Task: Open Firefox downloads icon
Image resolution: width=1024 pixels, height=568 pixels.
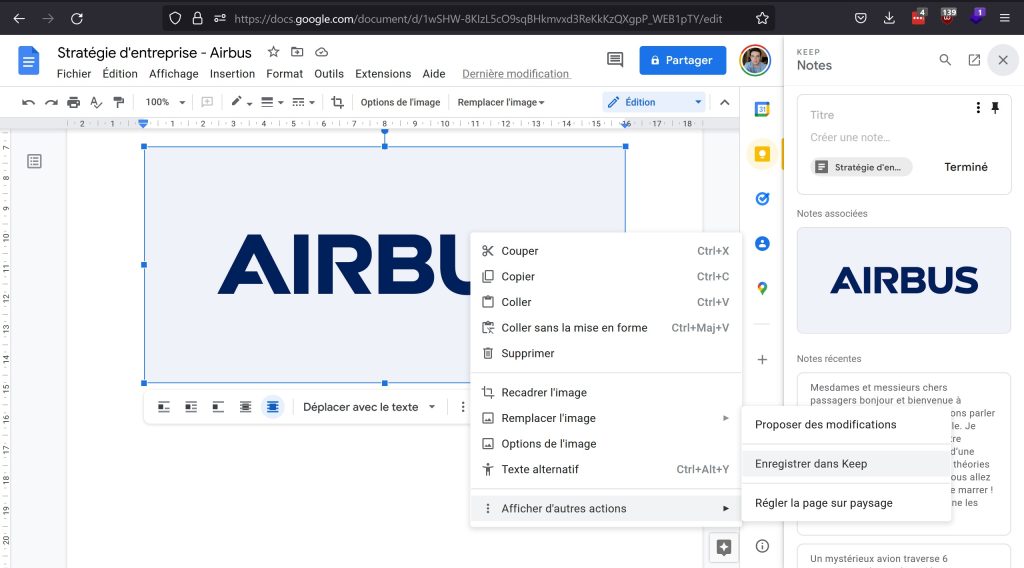Action: click(889, 18)
